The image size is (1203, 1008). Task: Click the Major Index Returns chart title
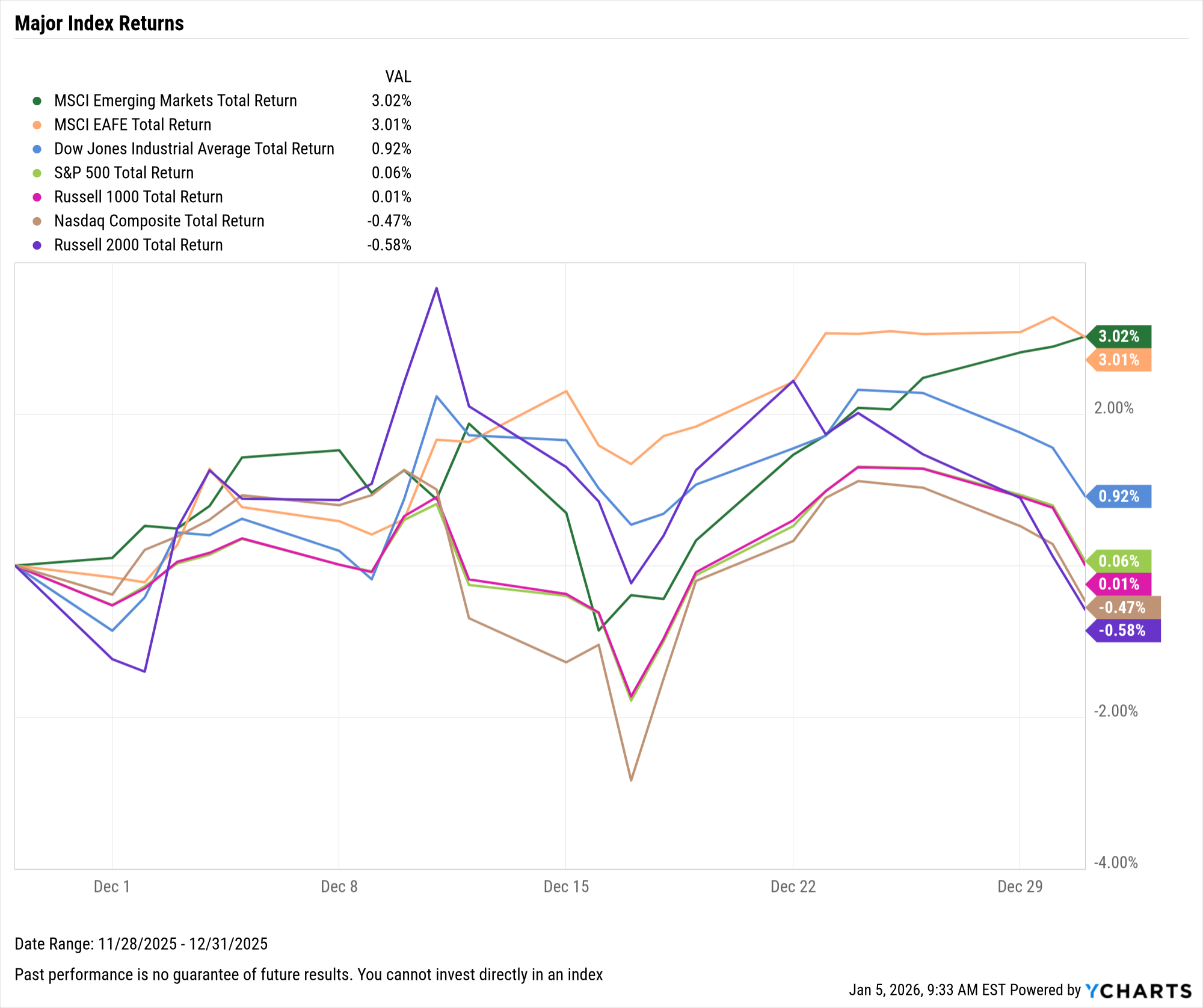[99, 23]
